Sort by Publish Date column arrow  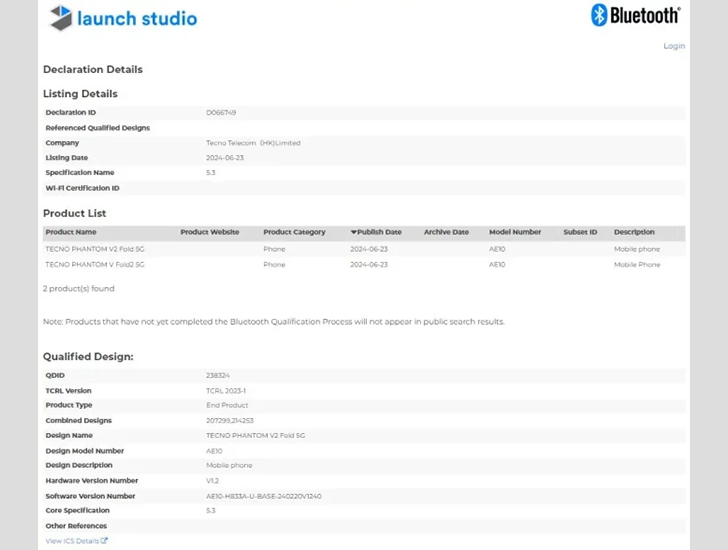pos(353,232)
